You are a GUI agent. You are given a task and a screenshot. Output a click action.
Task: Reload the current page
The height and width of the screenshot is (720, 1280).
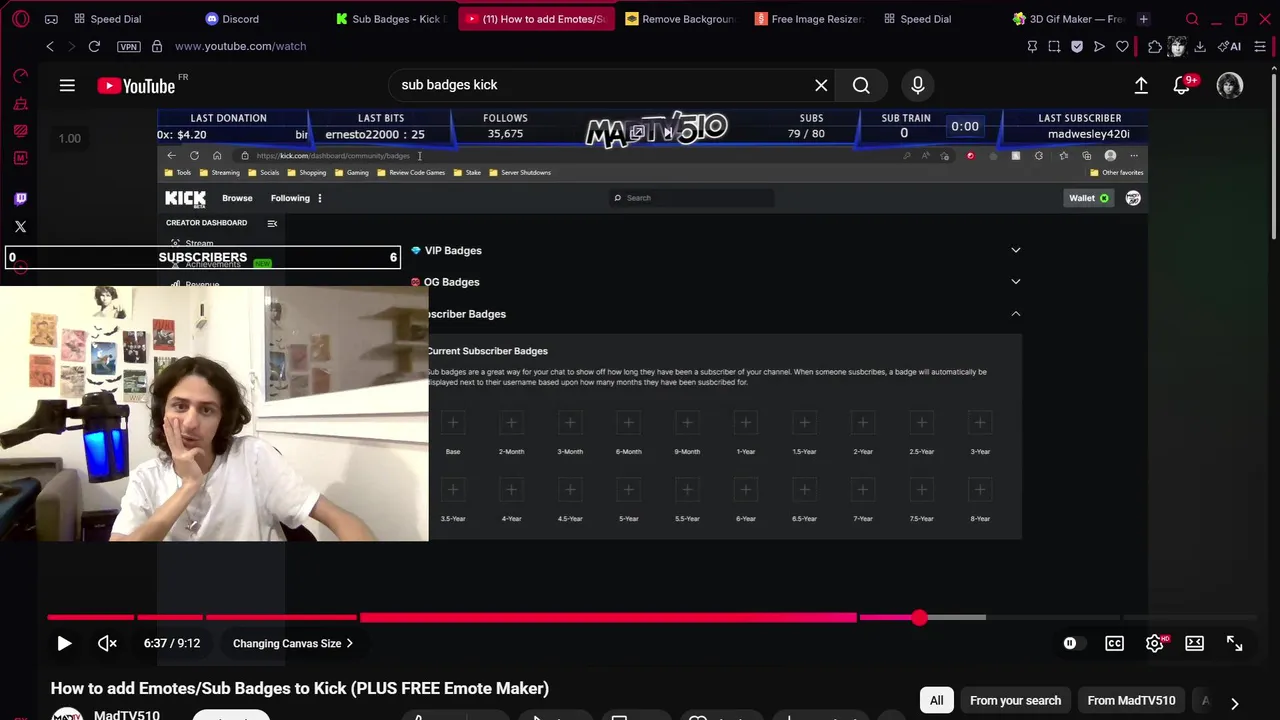[x=94, y=46]
